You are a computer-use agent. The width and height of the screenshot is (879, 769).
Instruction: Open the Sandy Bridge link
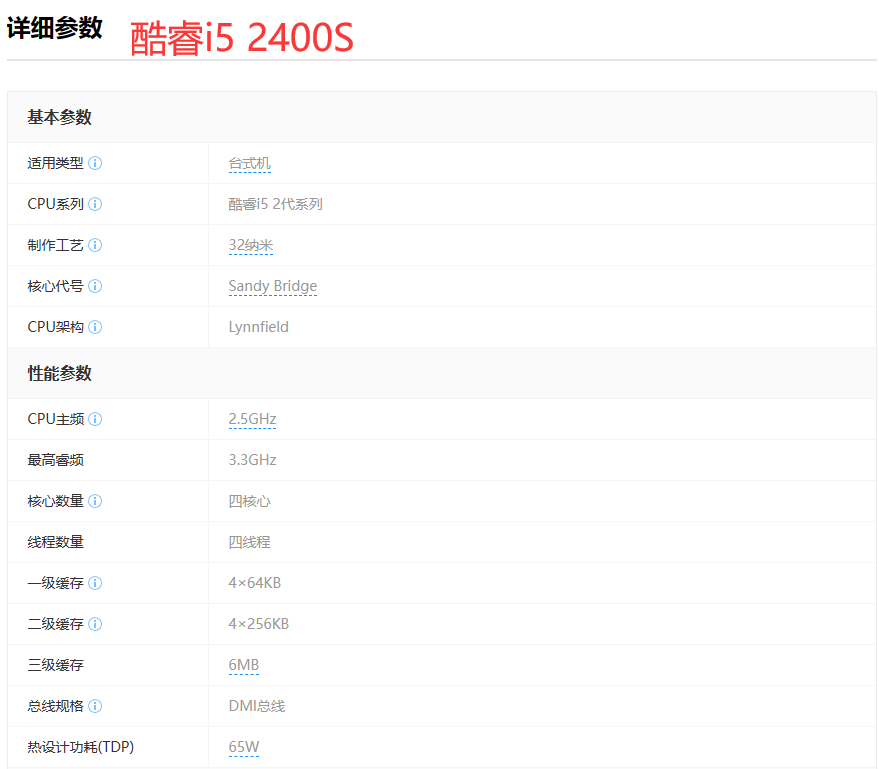coord(272,286)
